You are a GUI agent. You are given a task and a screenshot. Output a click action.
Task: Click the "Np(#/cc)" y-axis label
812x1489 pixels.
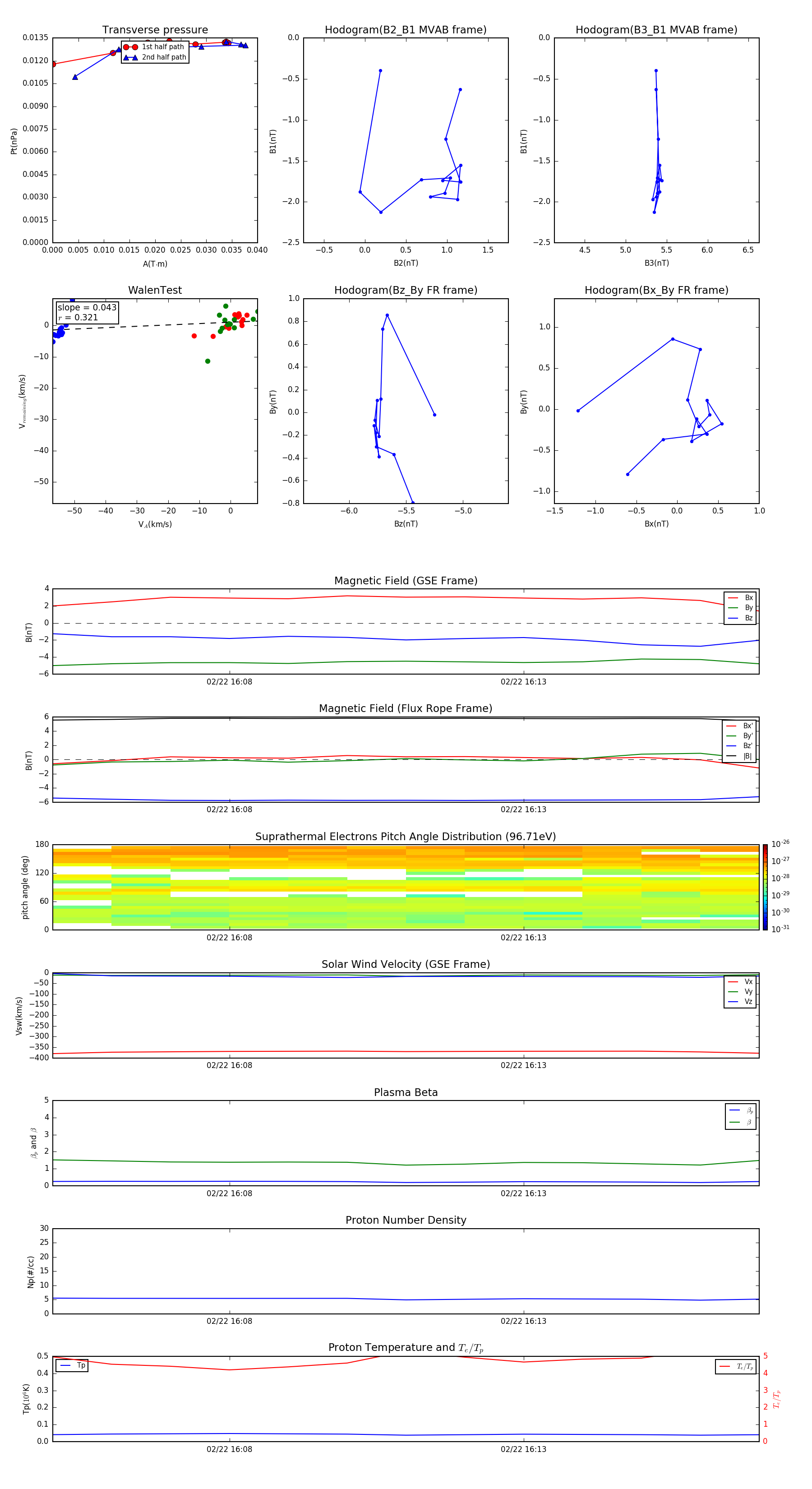coord(31,1272)
